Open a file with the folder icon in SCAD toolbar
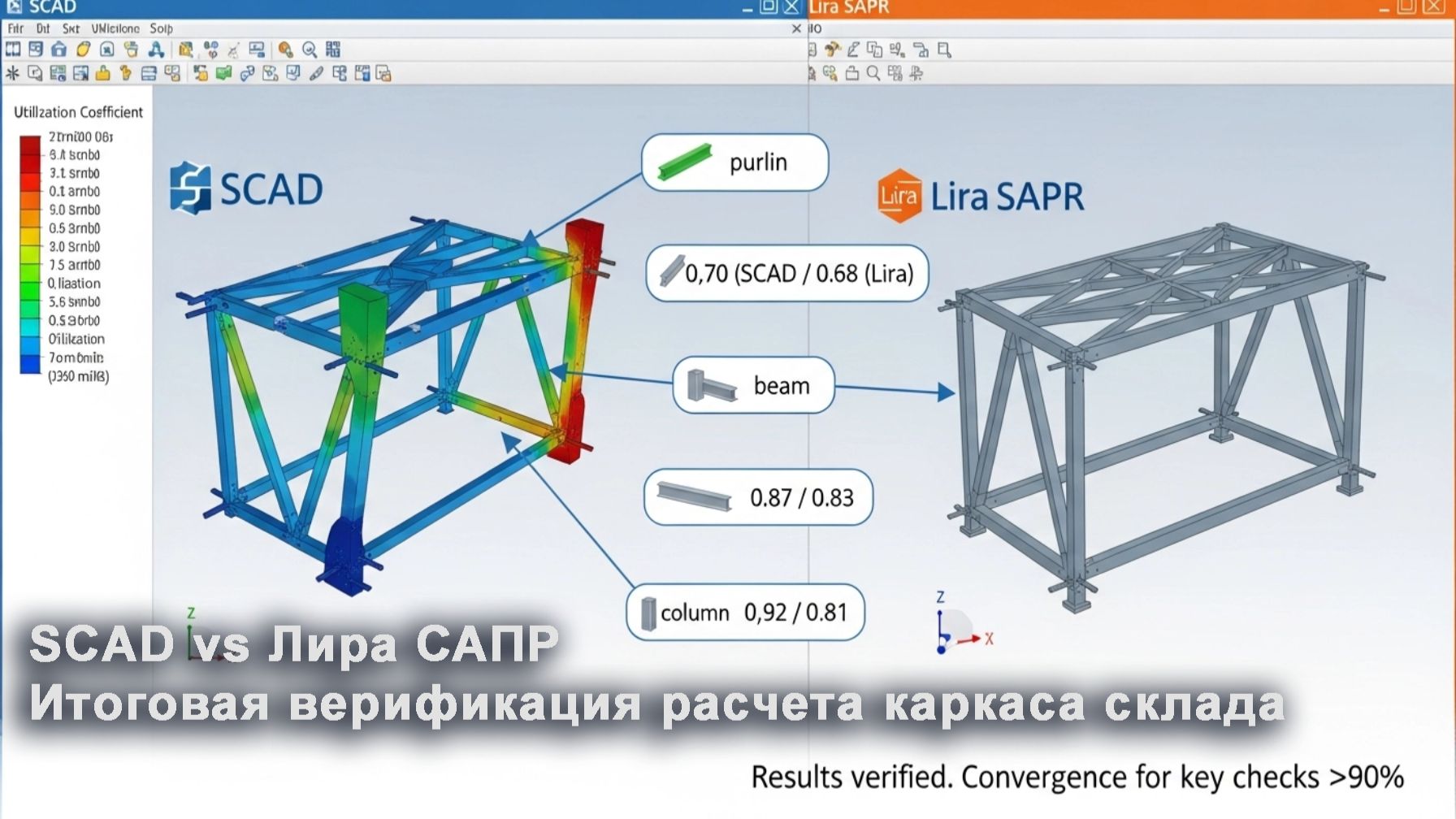This screenshot has width=1456, height=819. (x=84, y=50)
